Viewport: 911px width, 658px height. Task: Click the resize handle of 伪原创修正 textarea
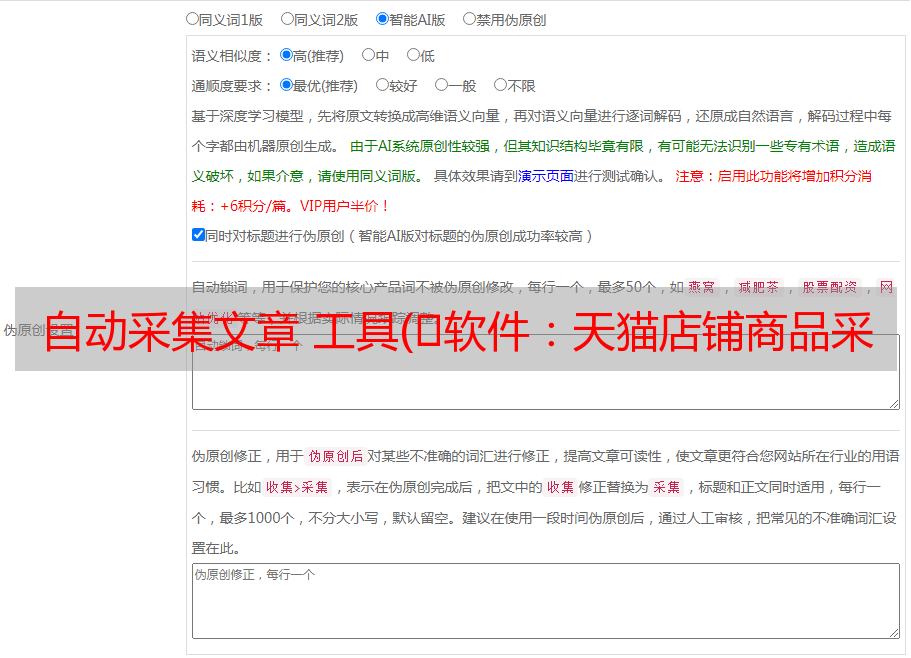(x=893, y=632)
